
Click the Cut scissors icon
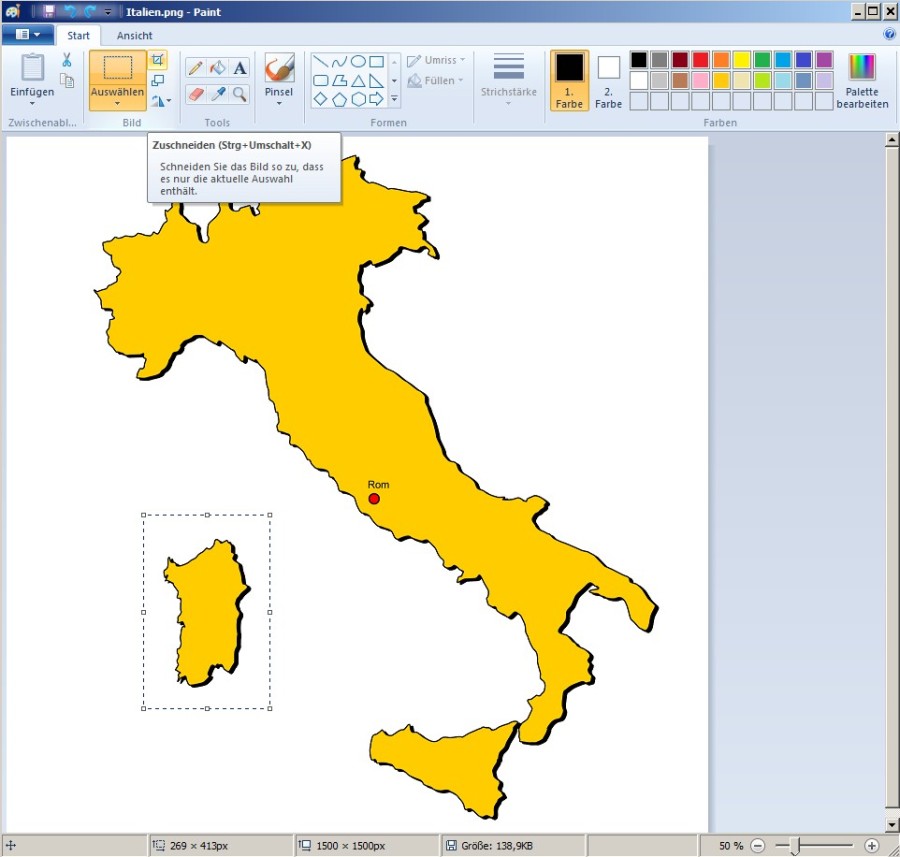click(67, 60)
